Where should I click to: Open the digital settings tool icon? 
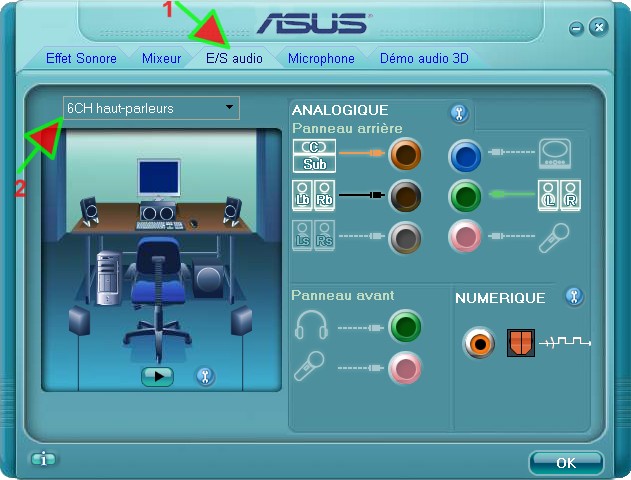pos(573,296)
